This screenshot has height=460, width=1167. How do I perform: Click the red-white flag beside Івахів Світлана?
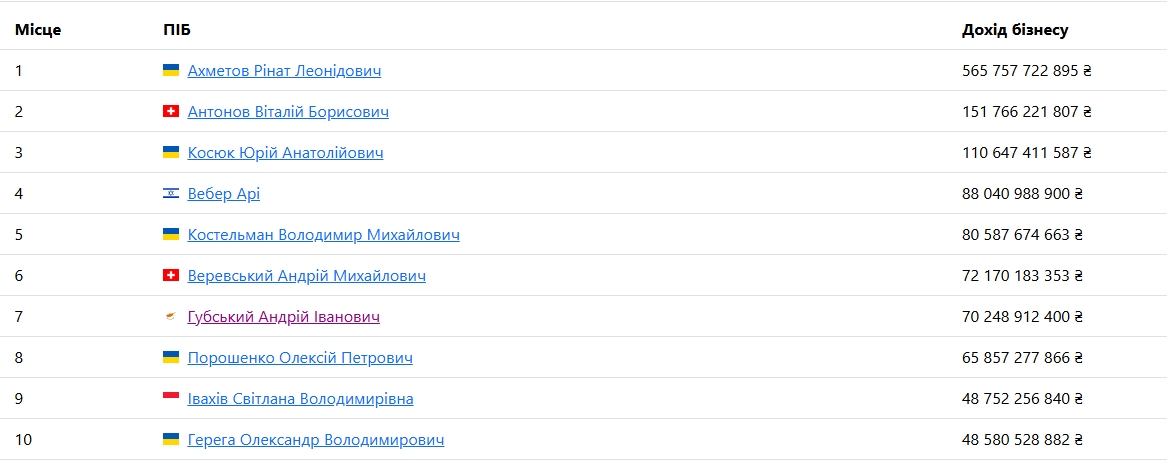click(x=171, y=399)
